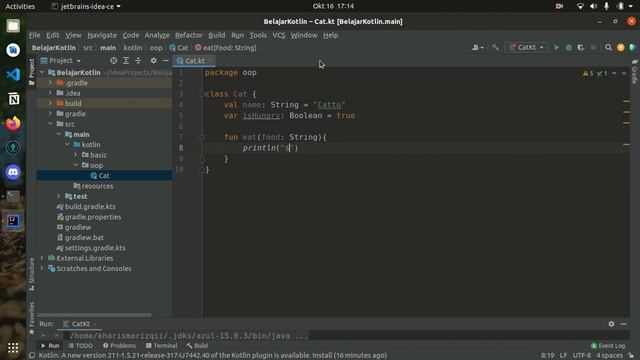The image size is (640, 360).
Task: Toggle the Favorites side panel
Action: tap(32, 318)
